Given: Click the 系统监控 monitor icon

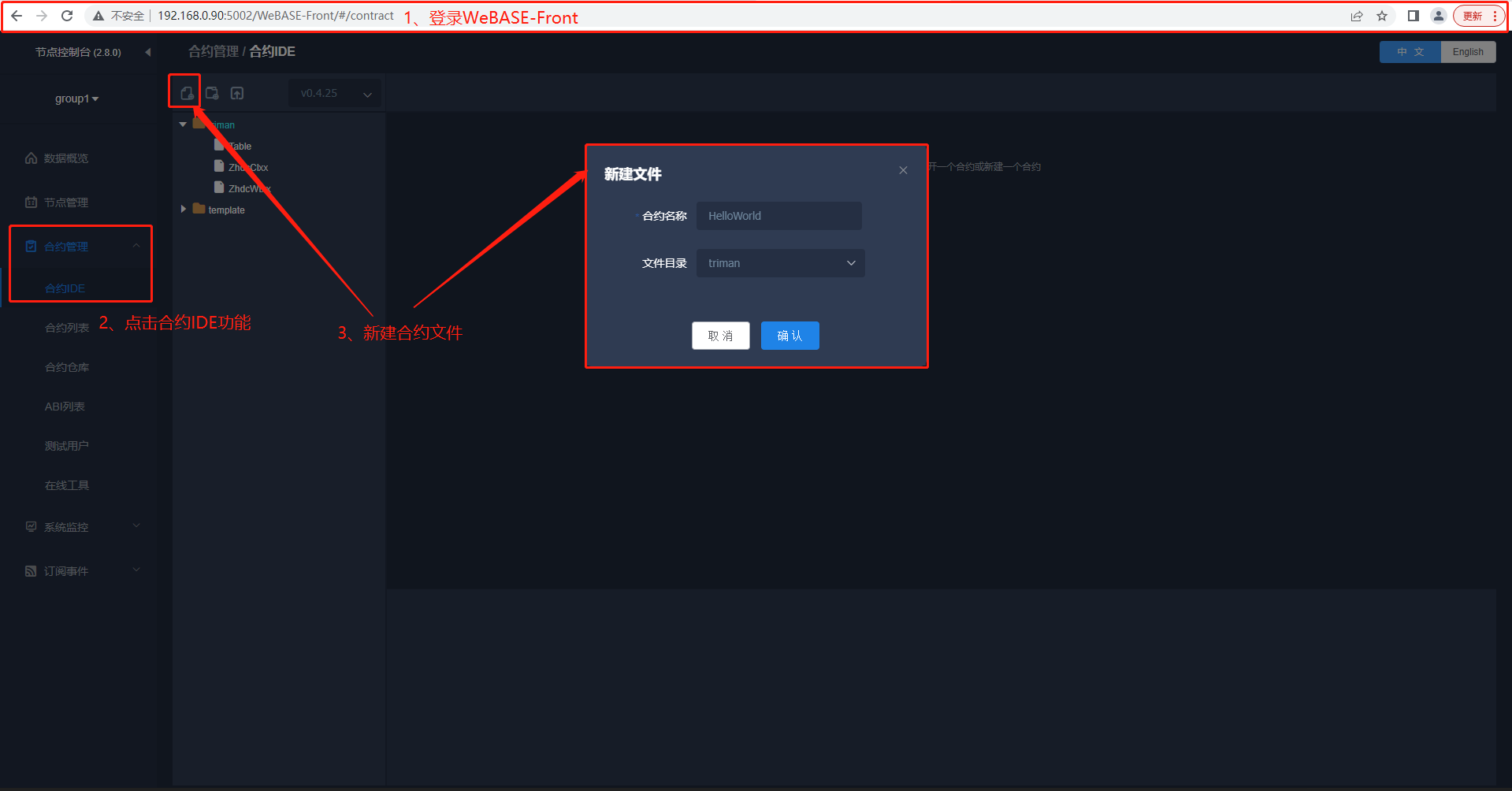Looking at the screenshot, I should [x=31, y=526].
